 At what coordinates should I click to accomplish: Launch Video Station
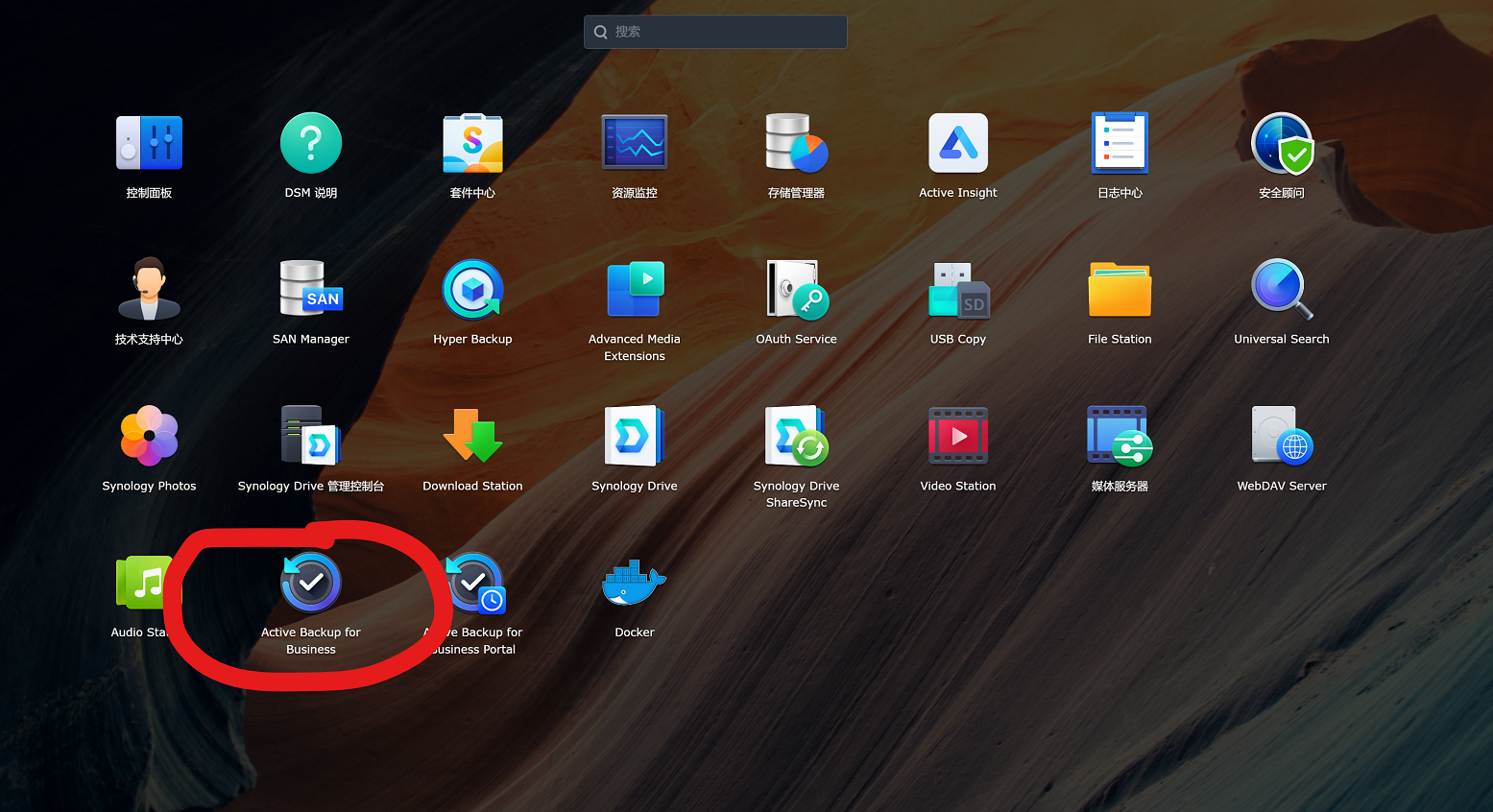pyautogui.click(x=958, y=436)
